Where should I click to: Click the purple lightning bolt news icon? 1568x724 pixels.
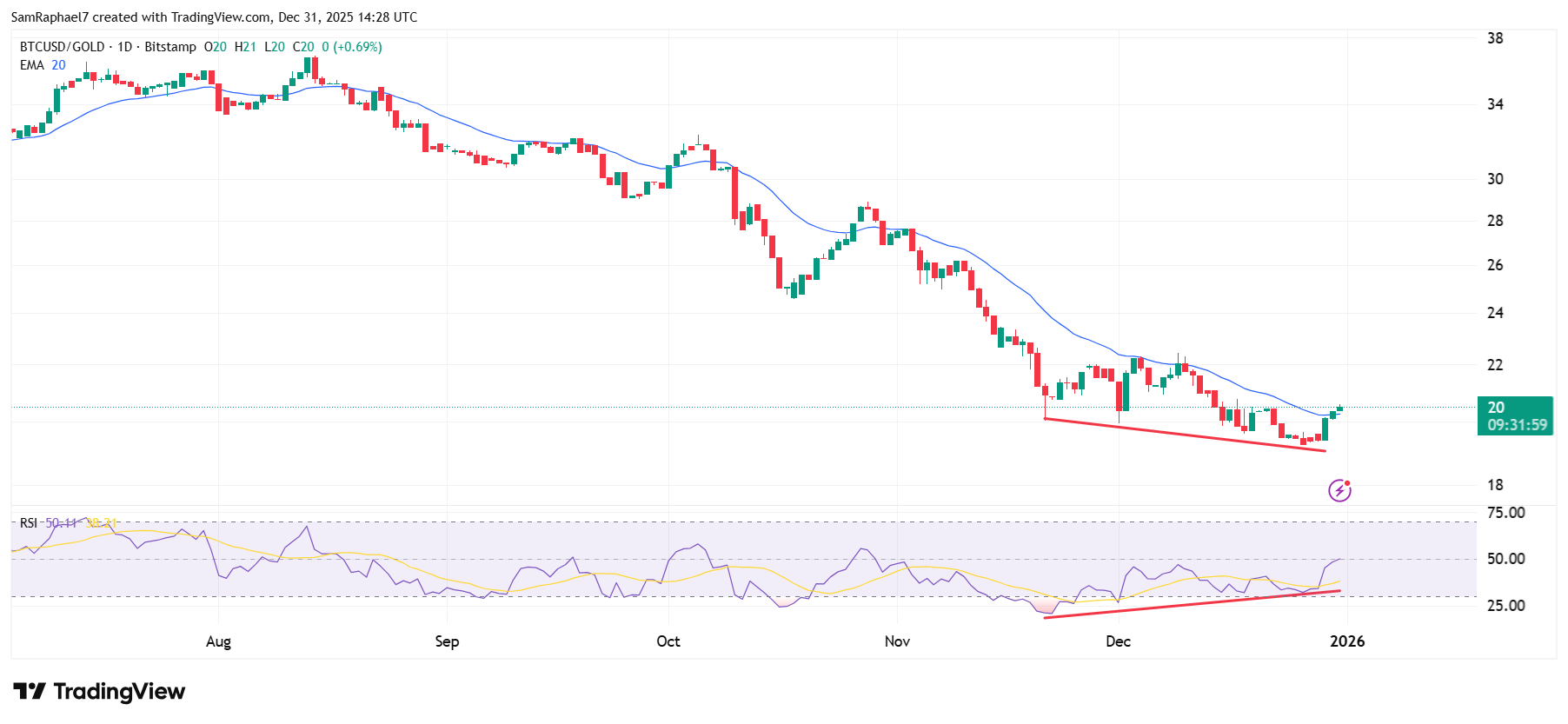coord(1339,491)
